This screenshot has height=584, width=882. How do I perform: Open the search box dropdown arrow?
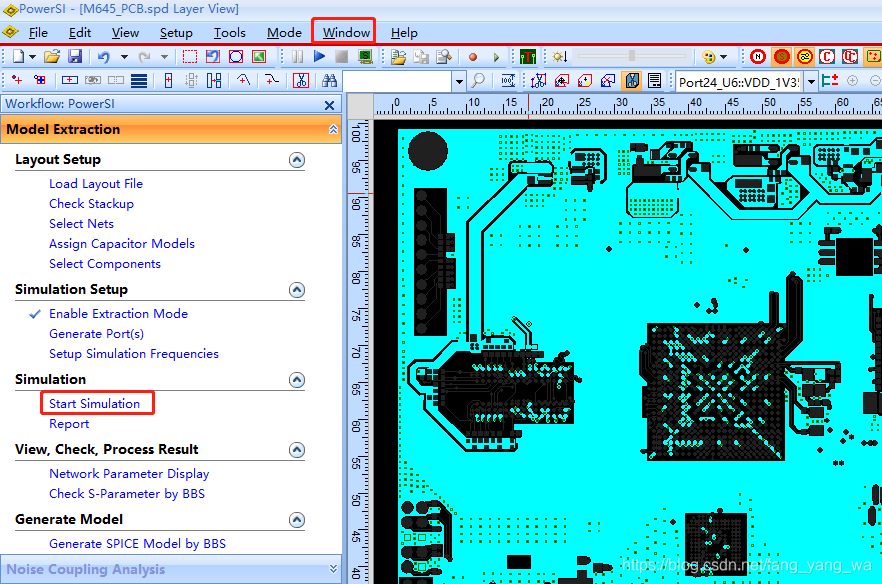(459, 82)
